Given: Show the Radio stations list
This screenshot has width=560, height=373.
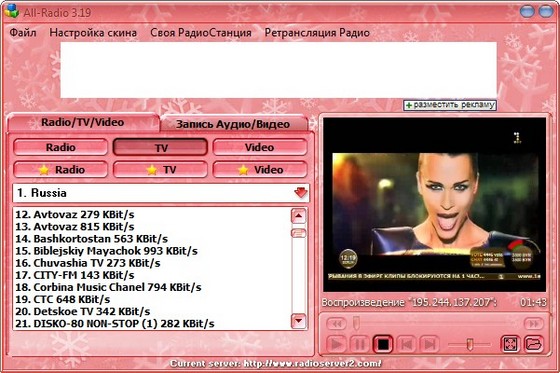Looking at the screenshot, I should click(60, 147).
